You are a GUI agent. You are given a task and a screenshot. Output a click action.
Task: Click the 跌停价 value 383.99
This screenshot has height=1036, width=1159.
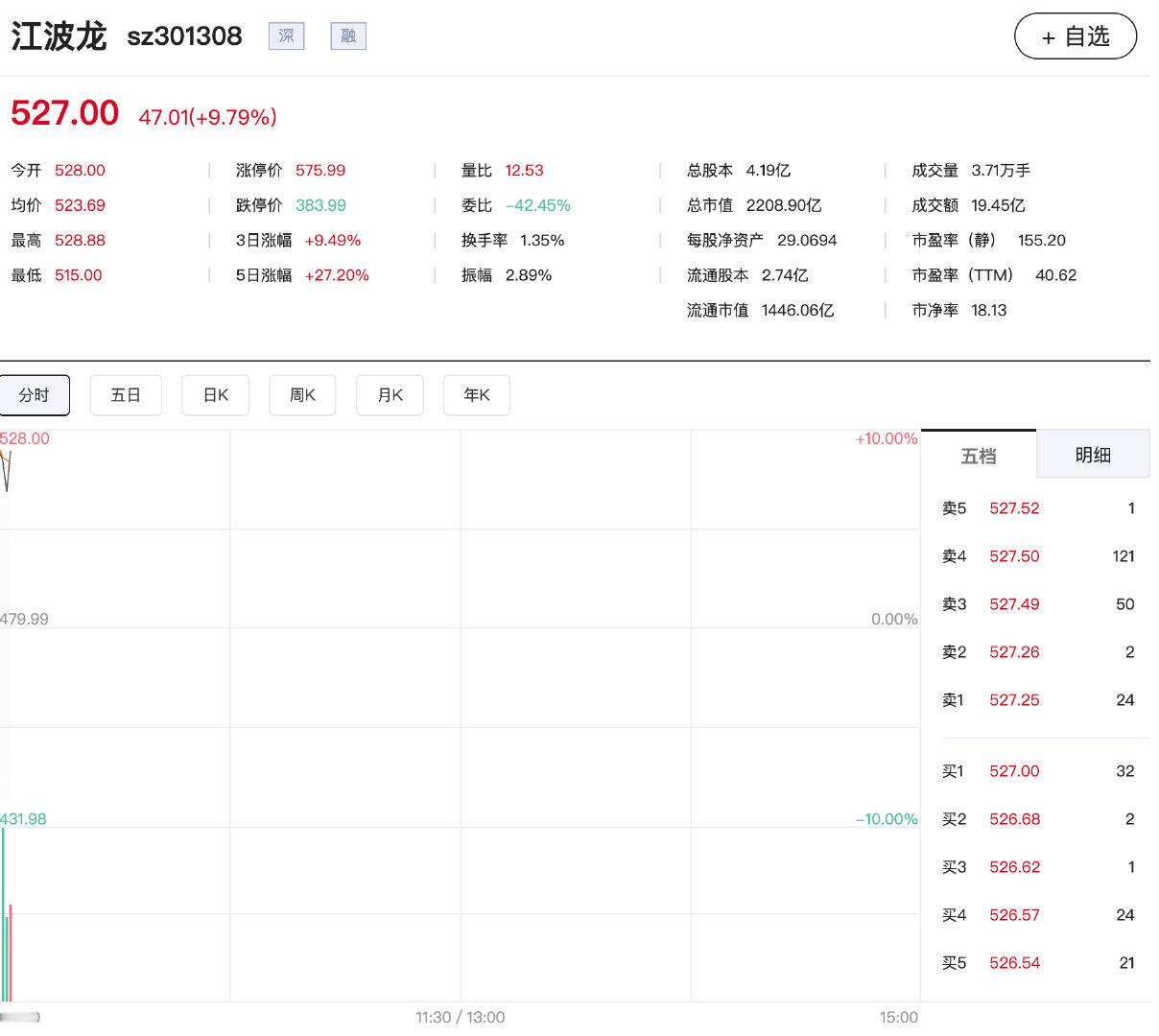point(320,205)
